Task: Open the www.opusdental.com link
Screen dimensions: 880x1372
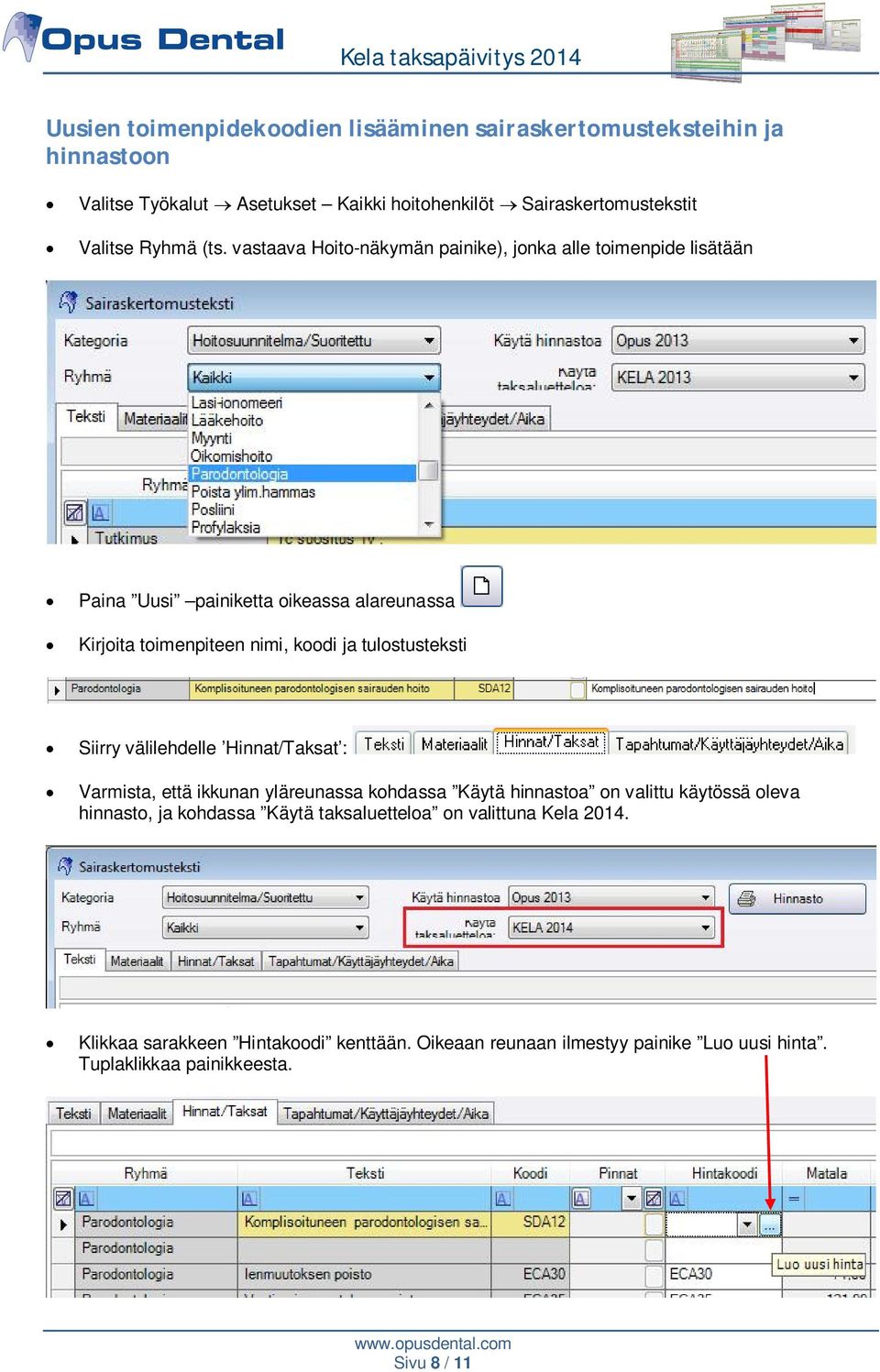Action: 433,1344
